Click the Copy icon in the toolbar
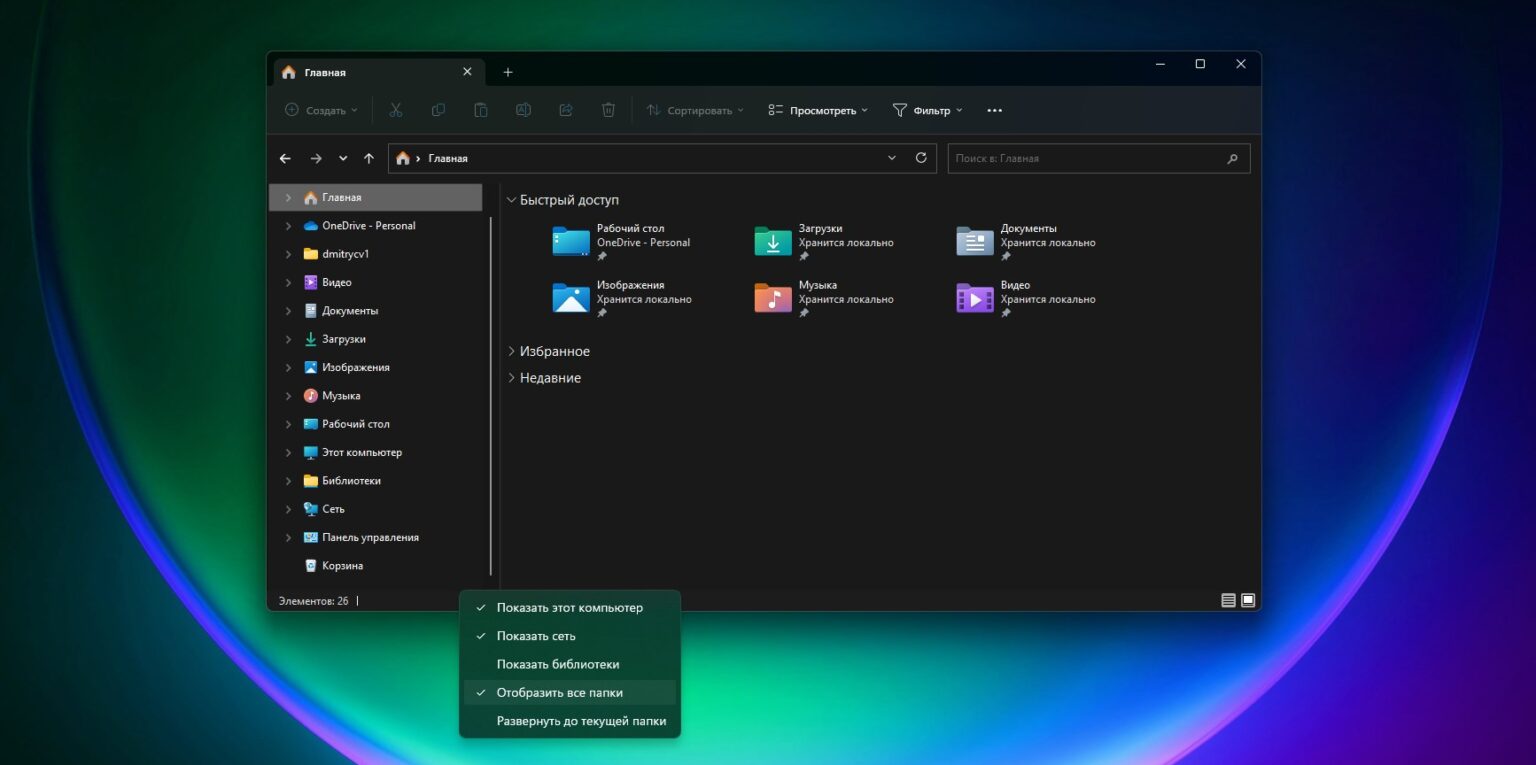This screenshot has width=1536, height=765. point(438,110)
